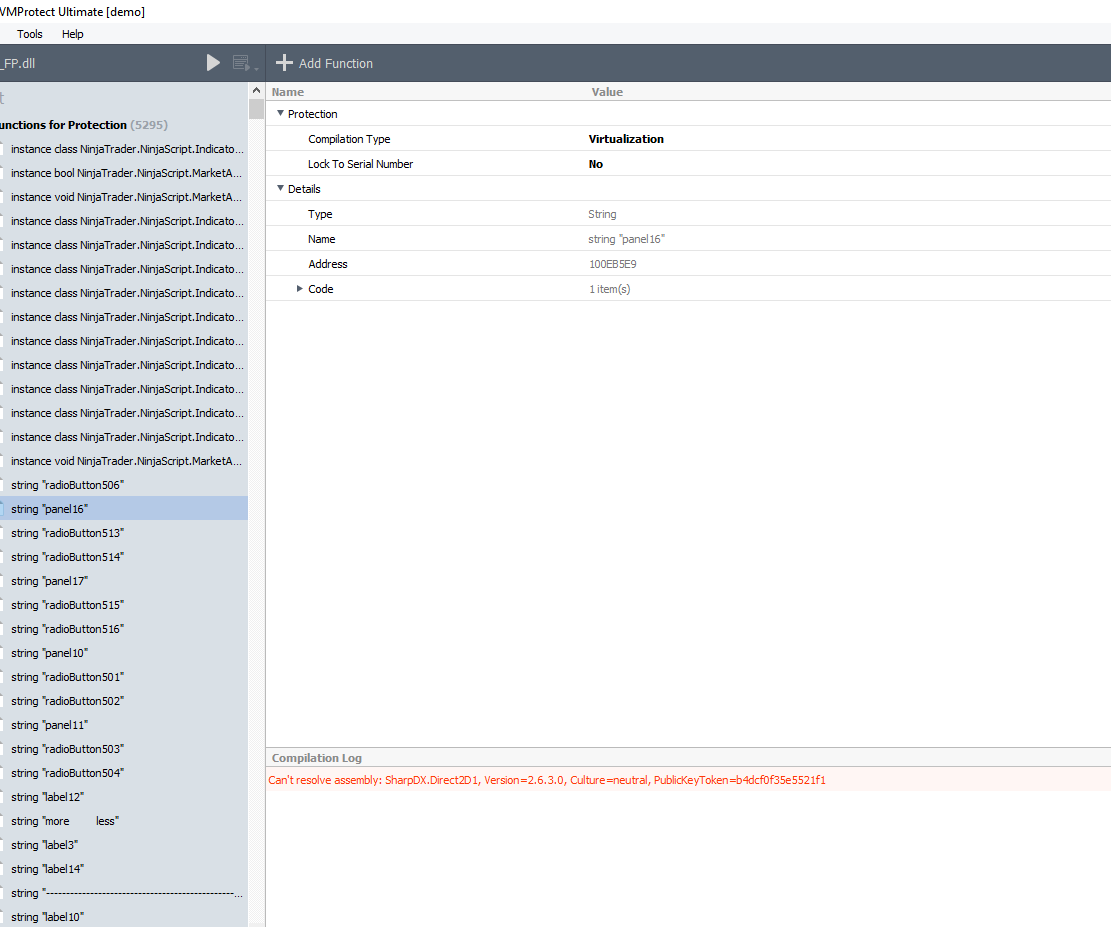Change Lock To Serial Number value
Screen dimensions: 1111x927
tap(596, 164)
